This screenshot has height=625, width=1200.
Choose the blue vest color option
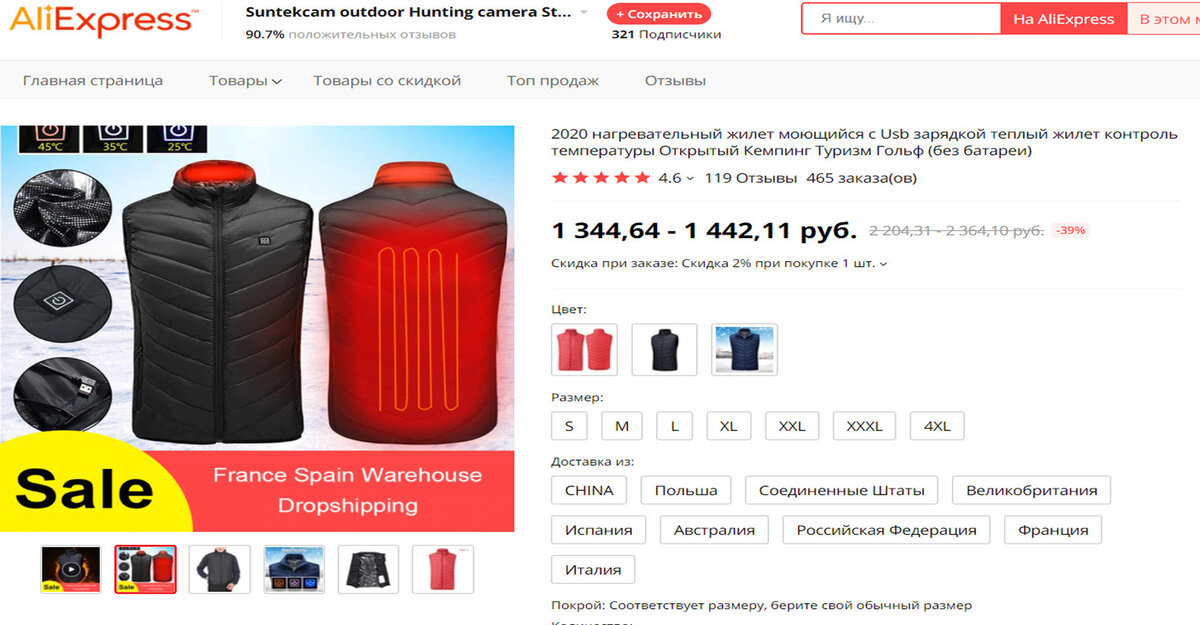coord(745,350)
